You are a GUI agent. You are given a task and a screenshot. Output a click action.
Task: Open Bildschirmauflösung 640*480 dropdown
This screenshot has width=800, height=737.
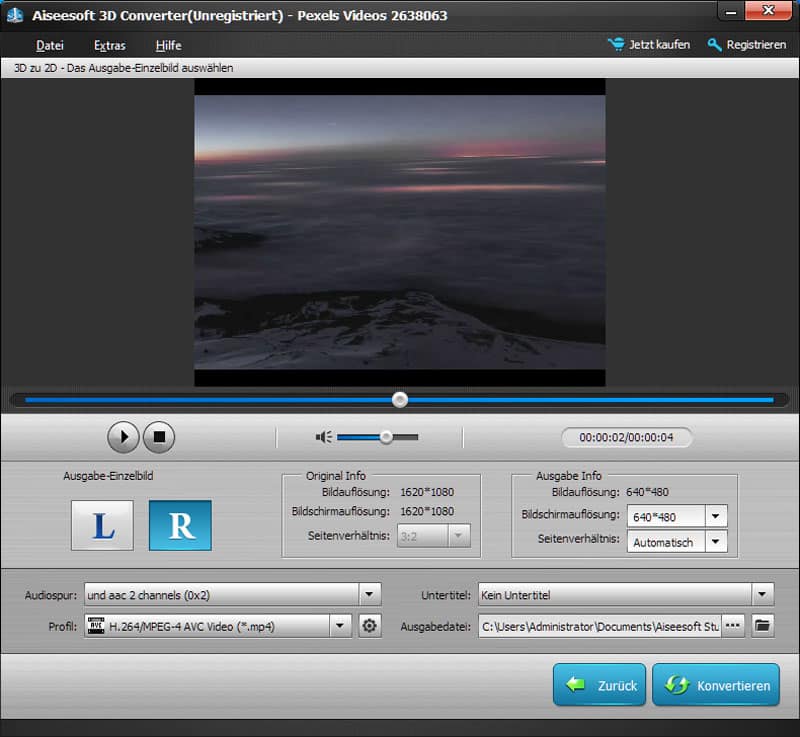716,517
